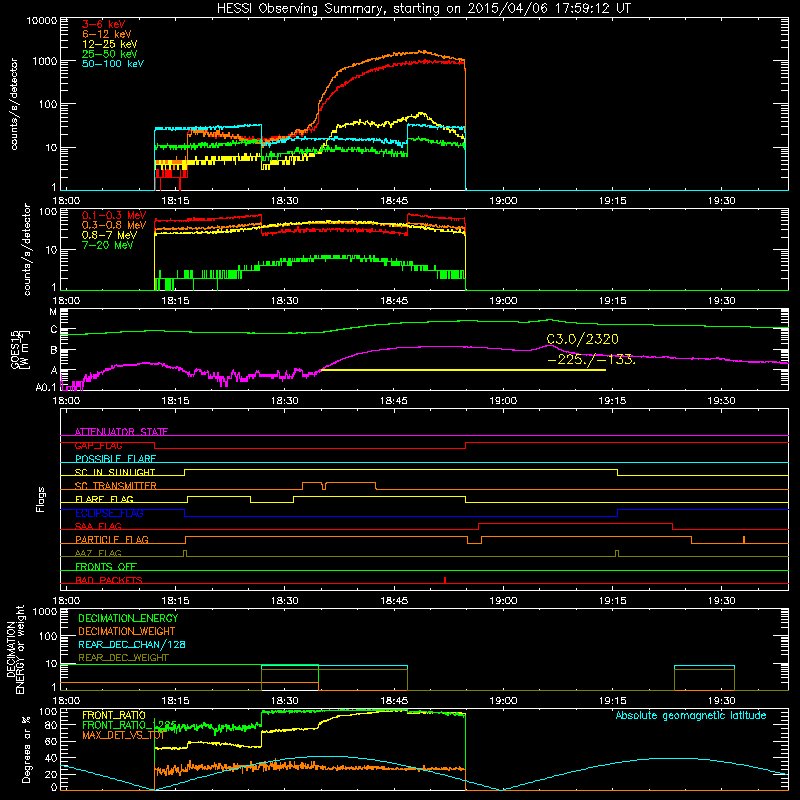Screen dimensions: 800x800
Task: Click the 0.1-0.3 MeV legend label
Action: tap(114, 215)
